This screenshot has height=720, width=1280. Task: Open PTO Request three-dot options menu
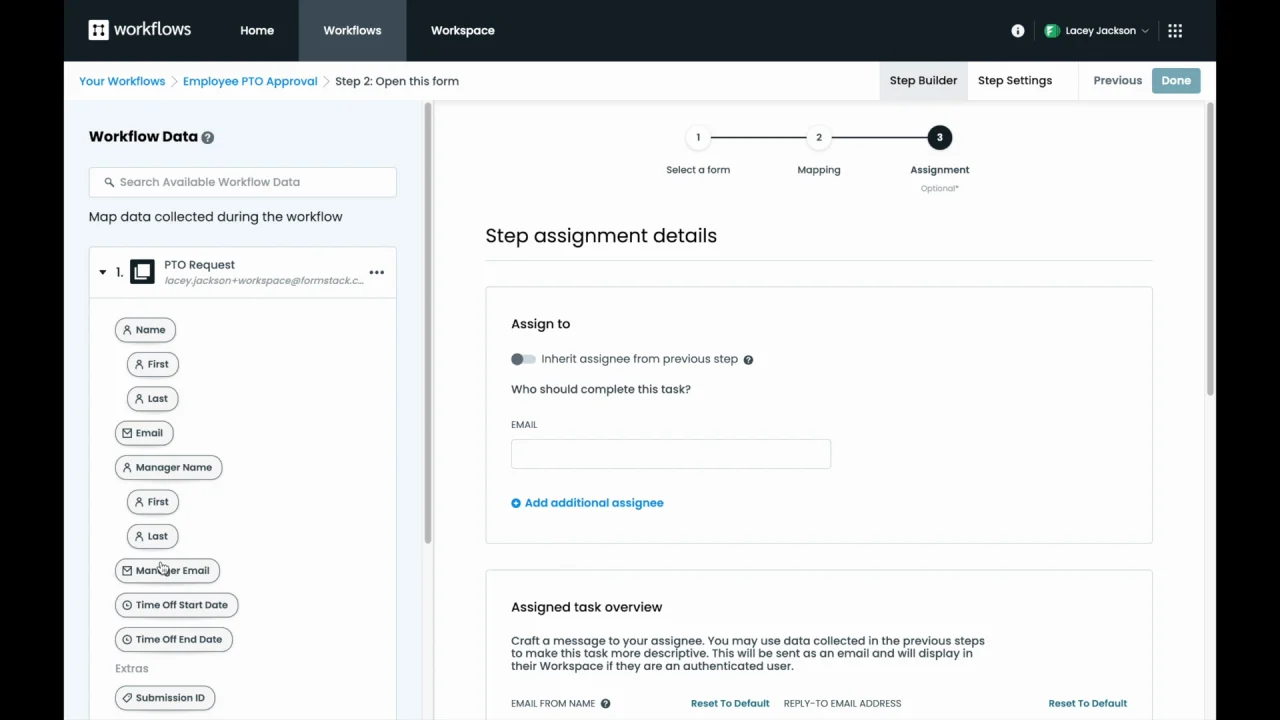[x=376, y=272]
